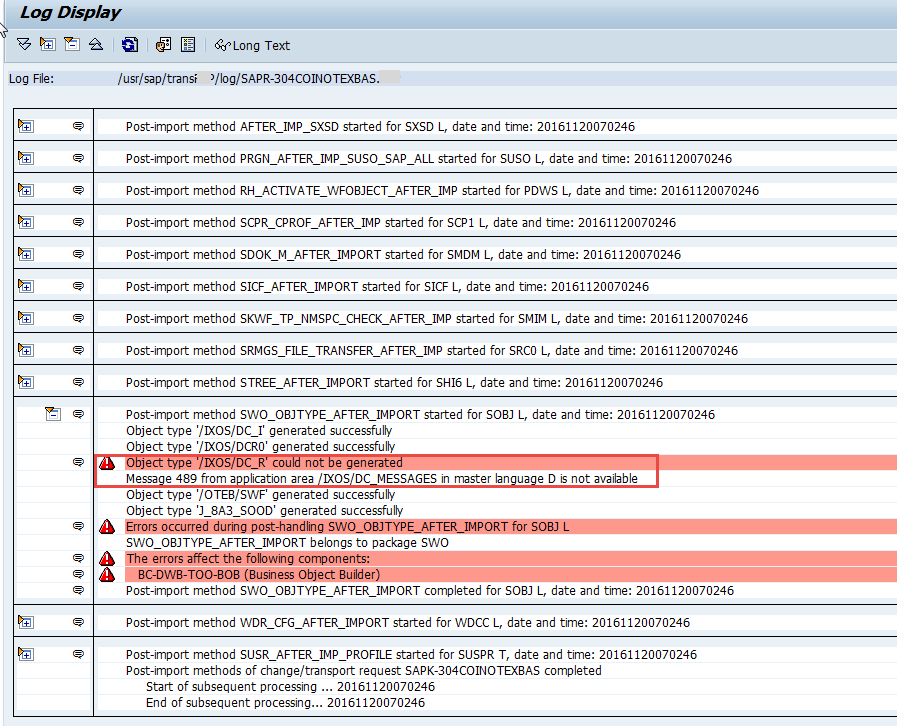Click error icon on 'The errors affect' row
The height and width of the screenshot is (726, 897).
(x=107, y=559)
